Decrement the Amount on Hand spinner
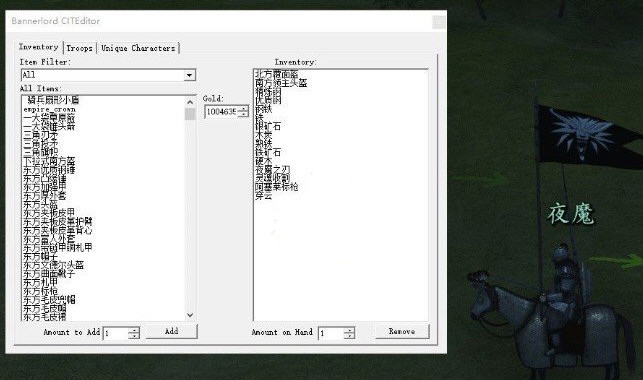Screen dimensions: 643x380 tap(349, 336)
